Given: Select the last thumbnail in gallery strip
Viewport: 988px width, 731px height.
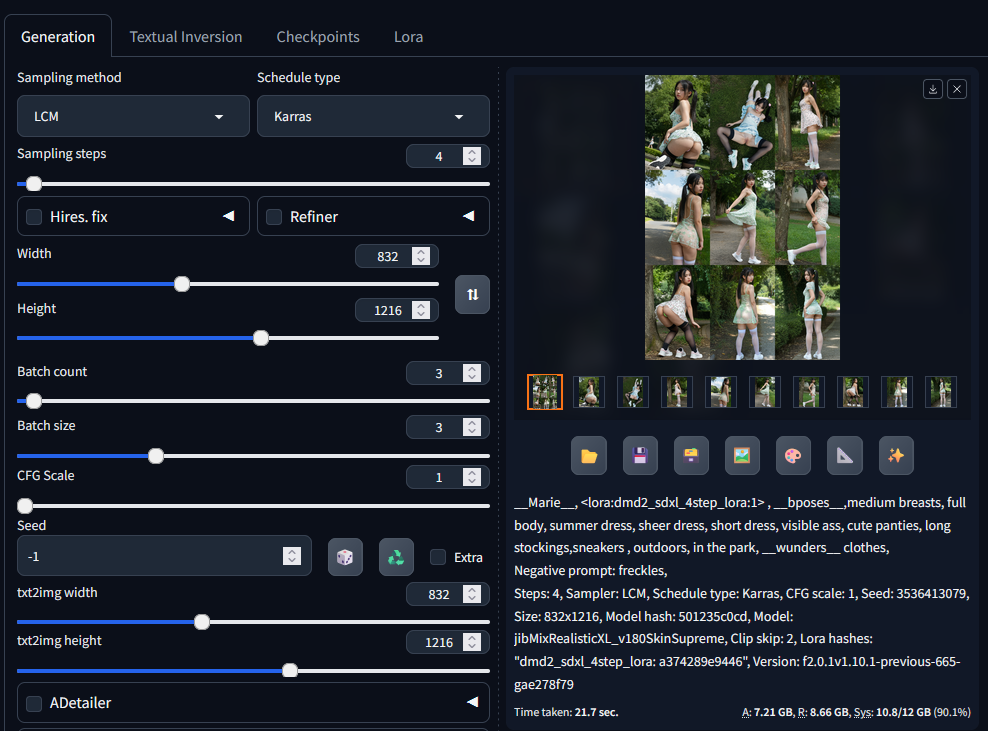Looking at the screenshot, I should click(x=941, y=392).
